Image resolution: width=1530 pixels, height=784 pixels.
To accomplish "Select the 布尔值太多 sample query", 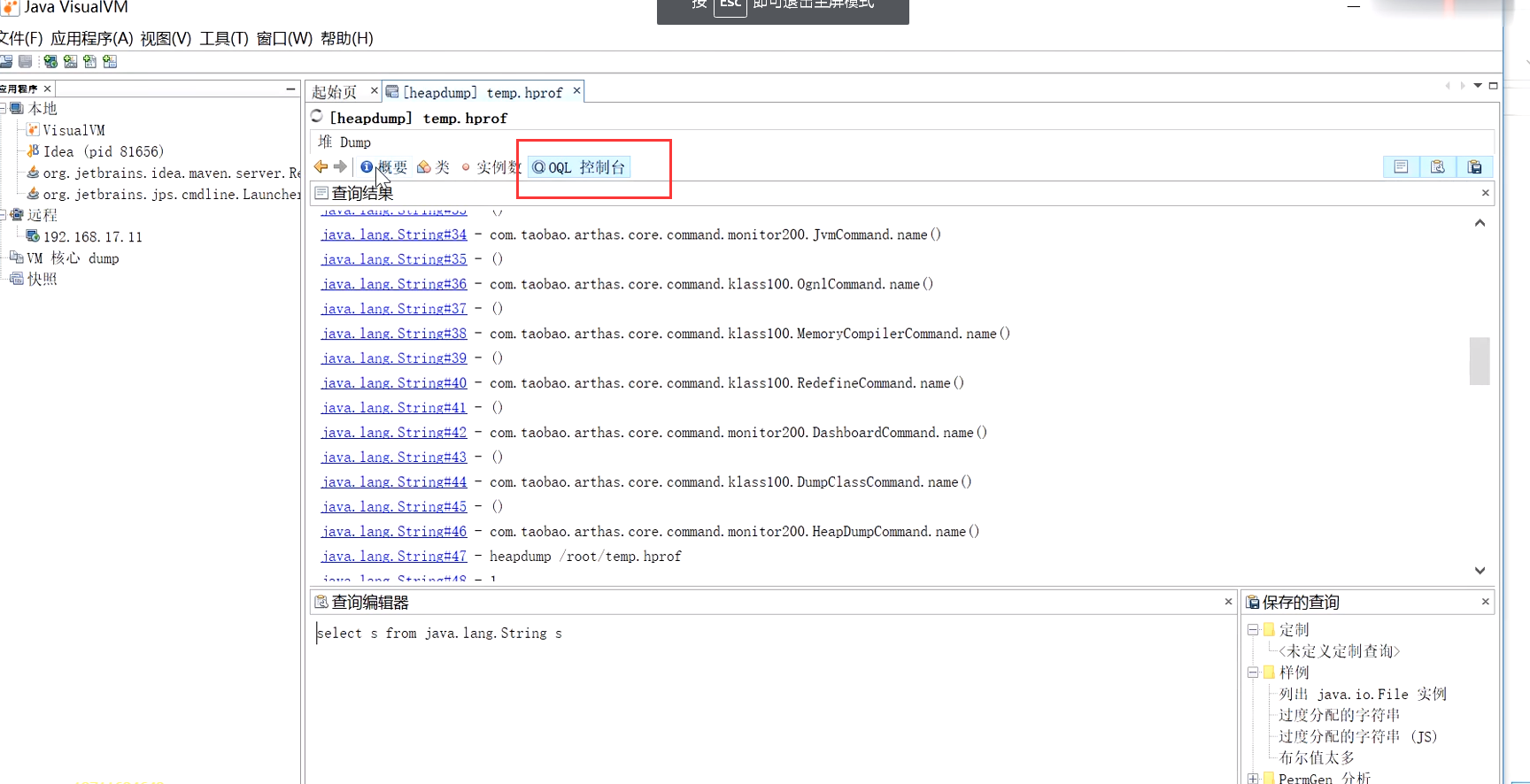I will (1317, 757).
